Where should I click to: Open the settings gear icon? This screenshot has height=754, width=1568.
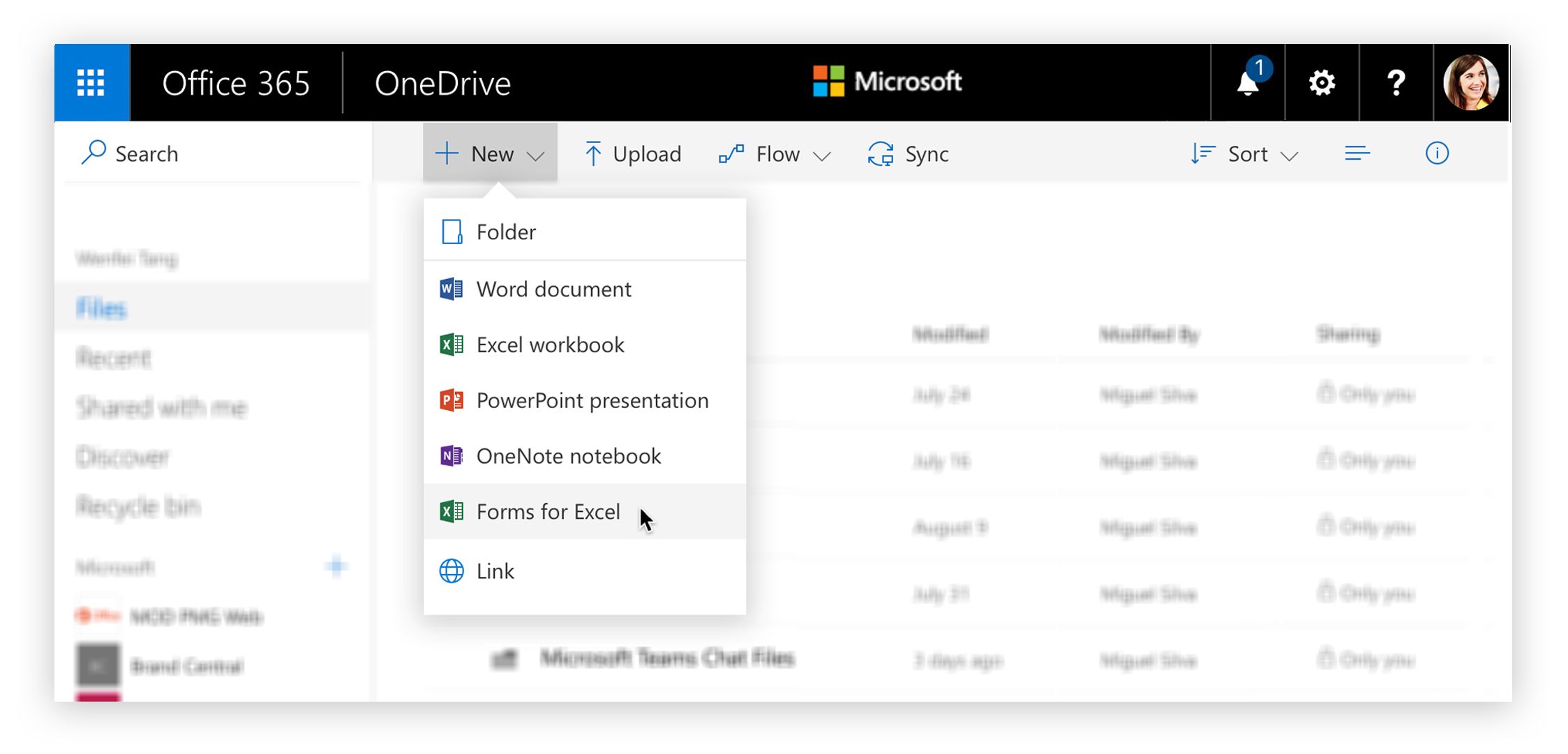click(1321, 82)
